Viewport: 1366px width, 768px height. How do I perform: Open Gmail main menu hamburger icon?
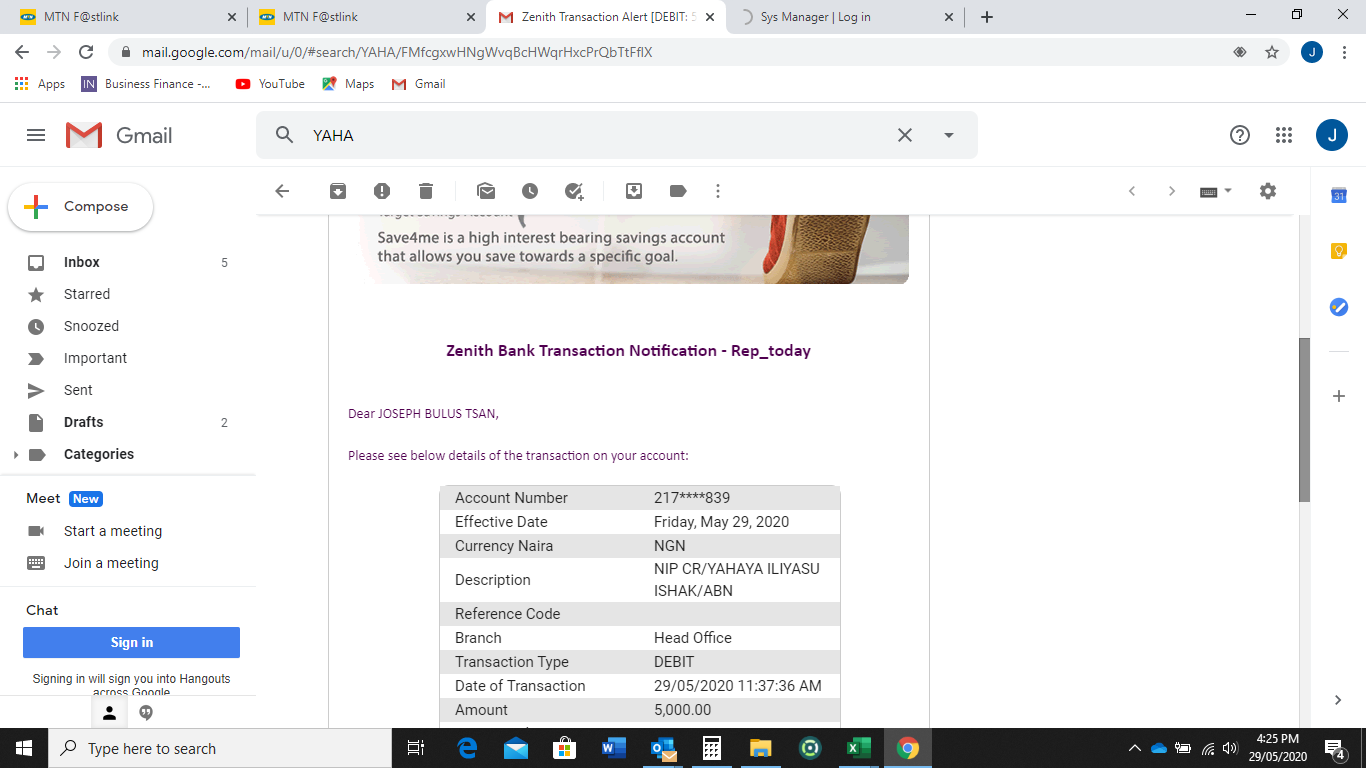pyautogui.click(x=36, y=135)
